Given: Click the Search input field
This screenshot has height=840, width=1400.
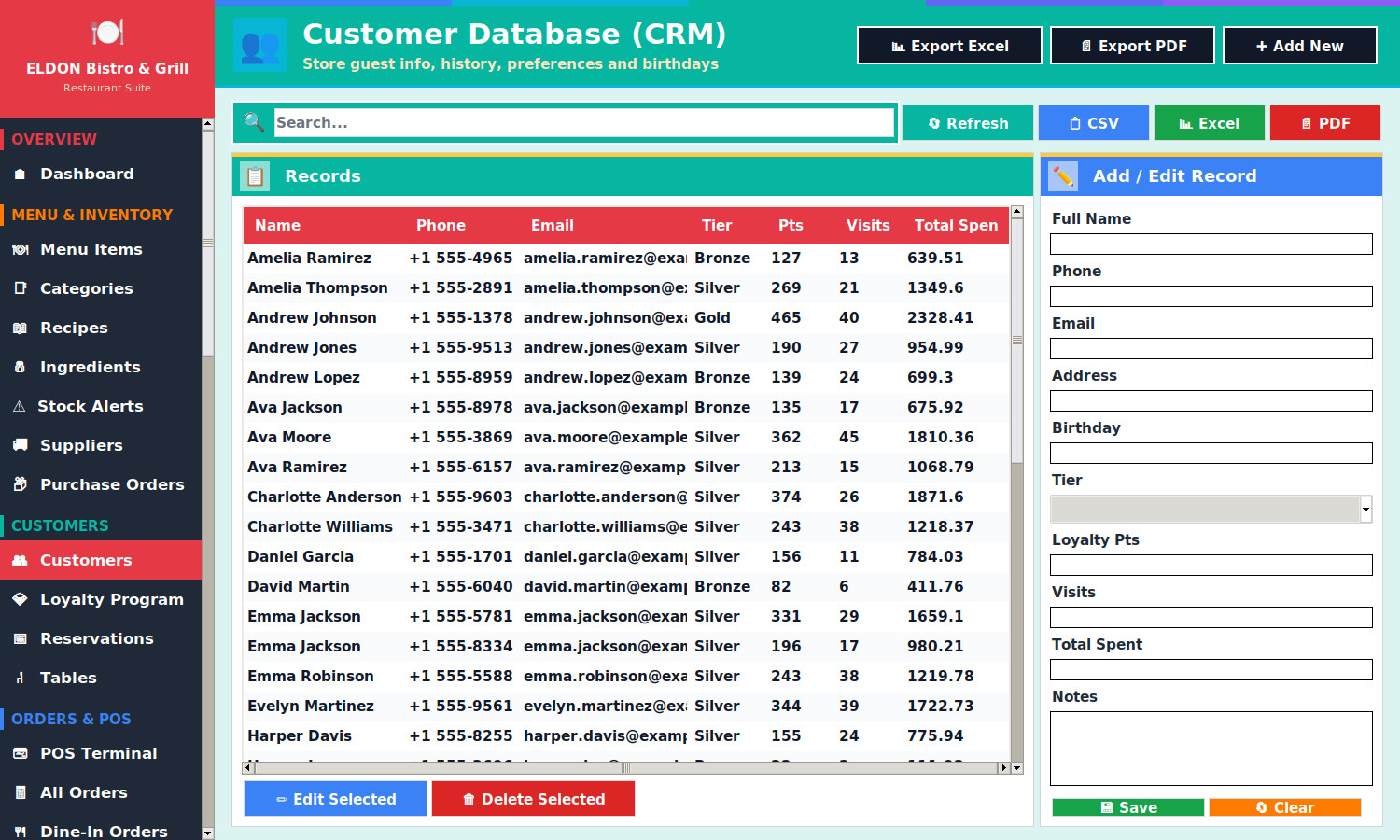Looking at the screenshot, I should pos(583,122).
